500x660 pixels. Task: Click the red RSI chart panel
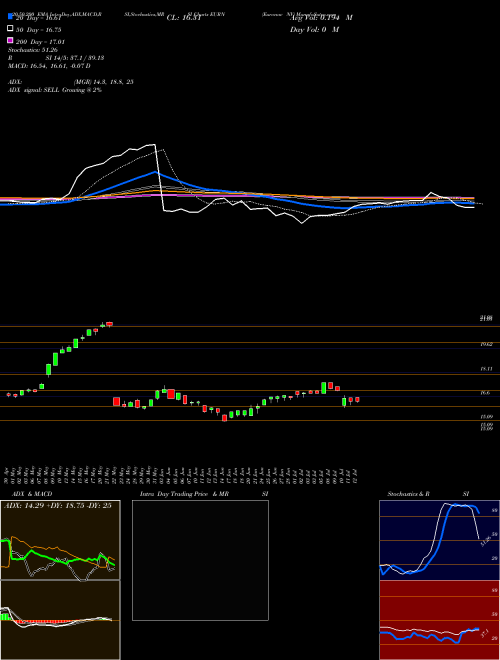click(439, 620)
